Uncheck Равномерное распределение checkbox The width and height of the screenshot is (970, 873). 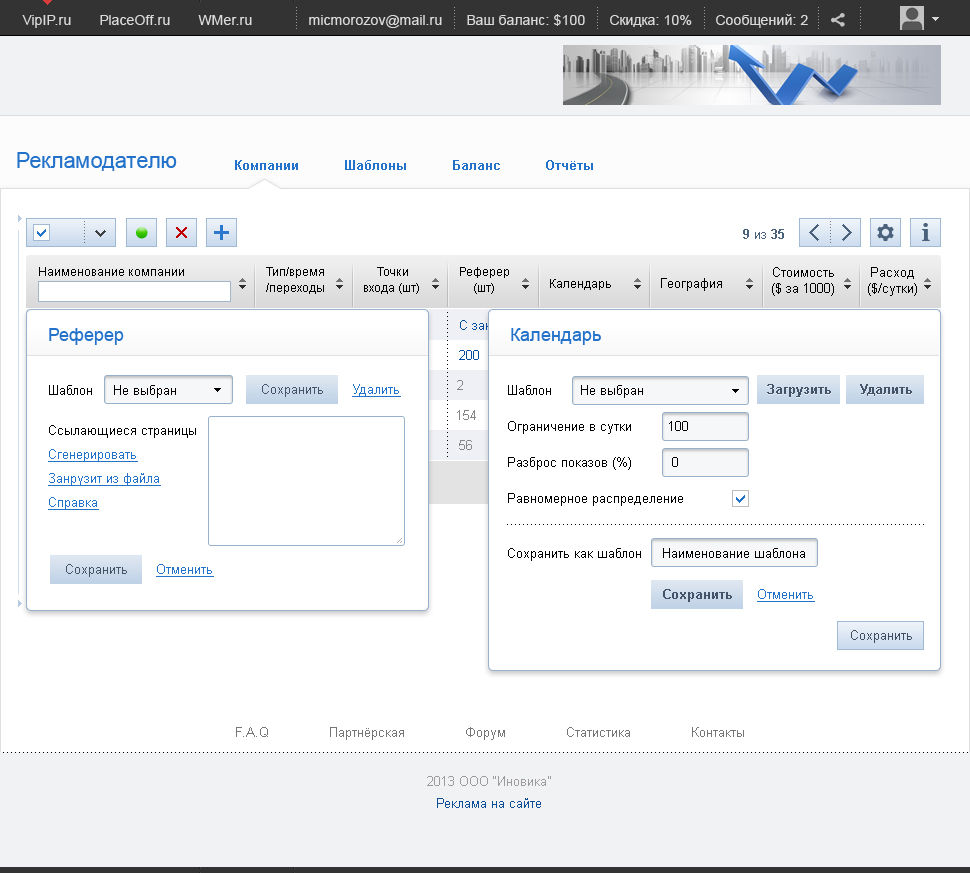[740, 499]
